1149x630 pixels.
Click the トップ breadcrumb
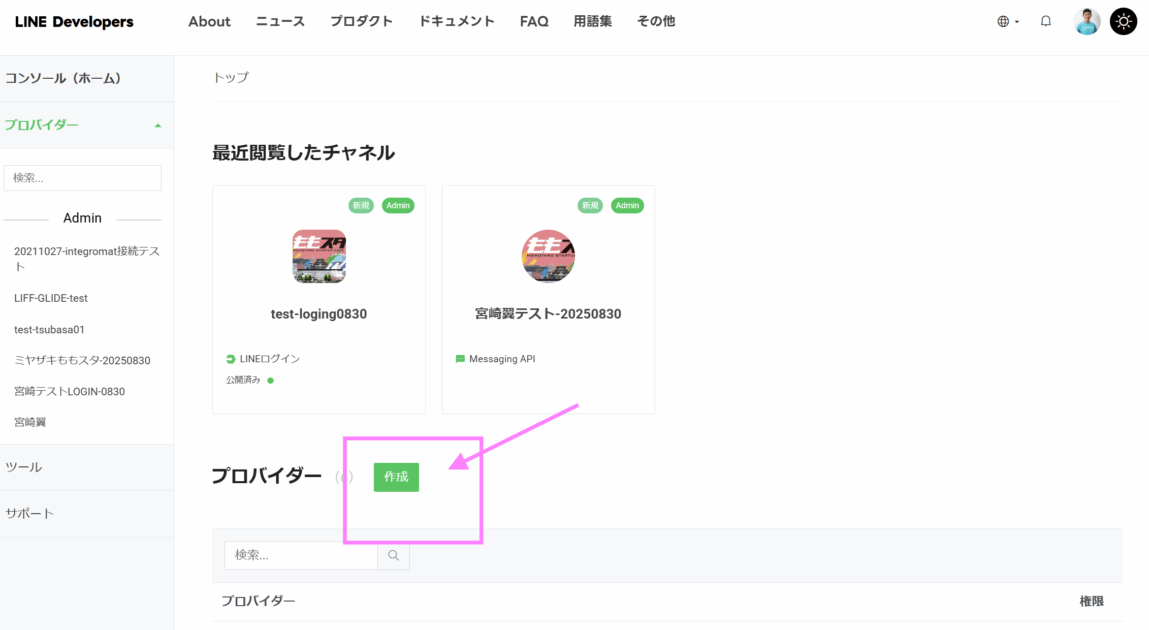tap(231, 78)
